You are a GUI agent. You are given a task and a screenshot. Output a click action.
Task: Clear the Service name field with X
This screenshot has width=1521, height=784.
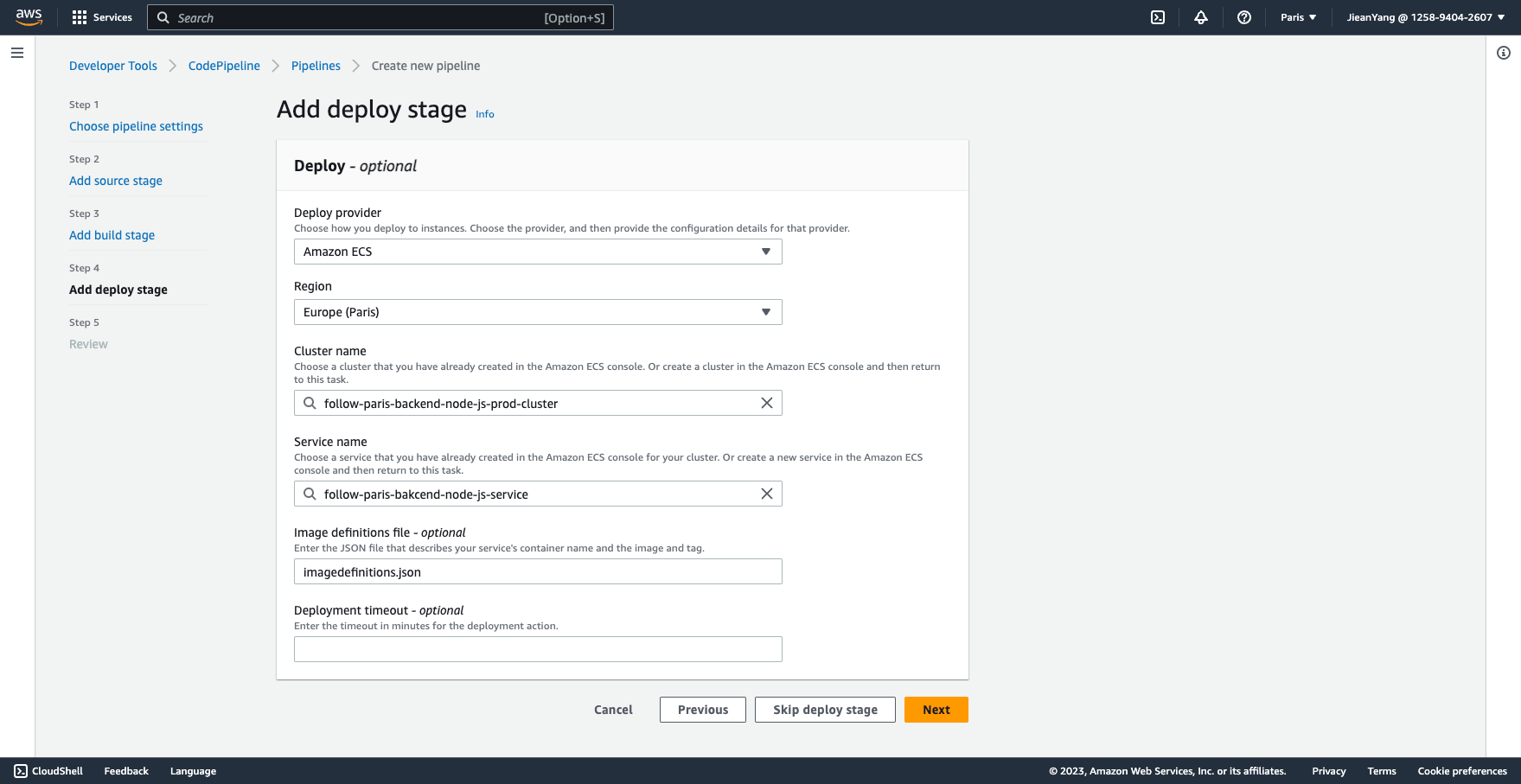(x=767, y=494)
